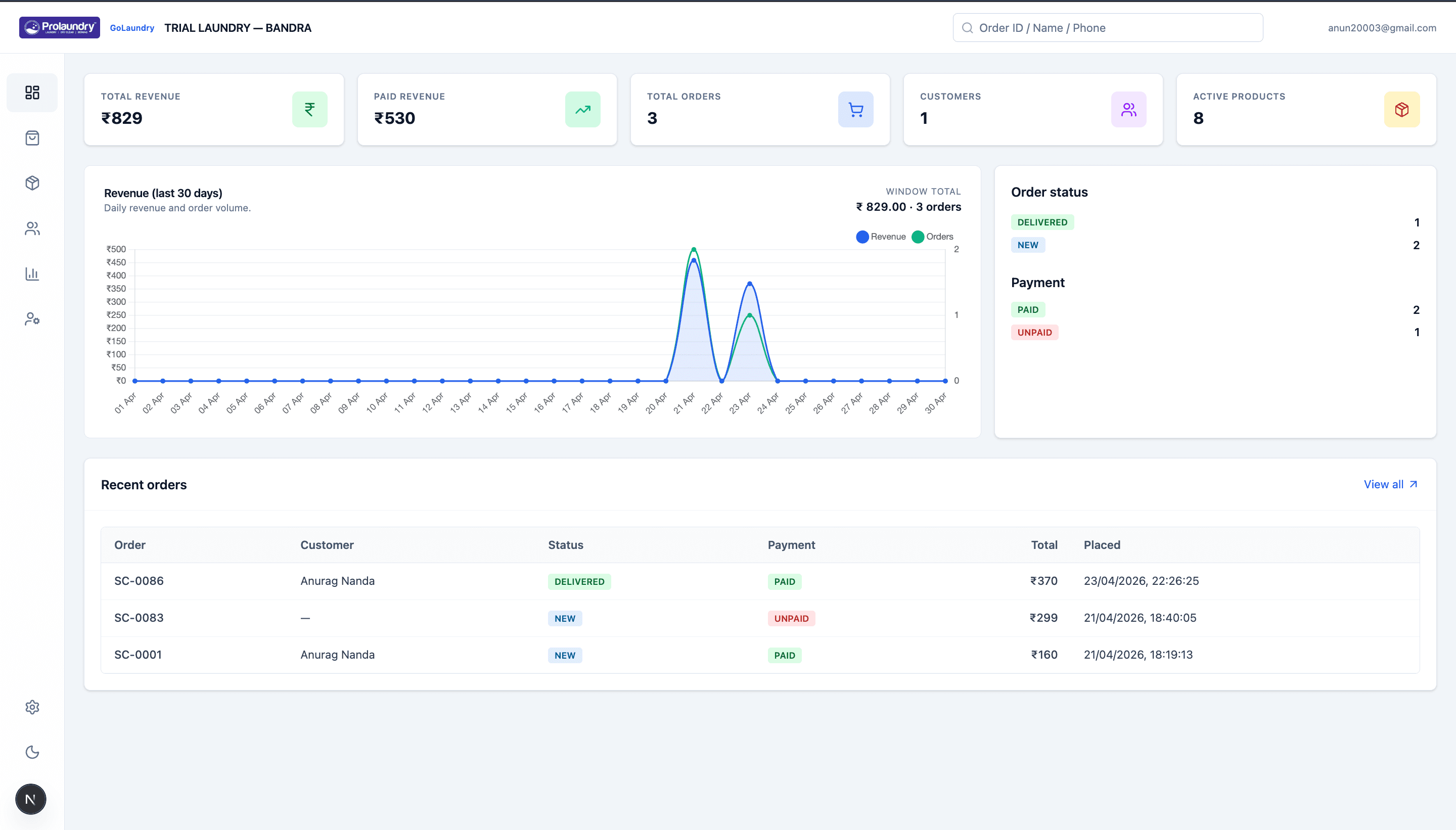
Task: Click the Payment column header
Action: [791, 545]
